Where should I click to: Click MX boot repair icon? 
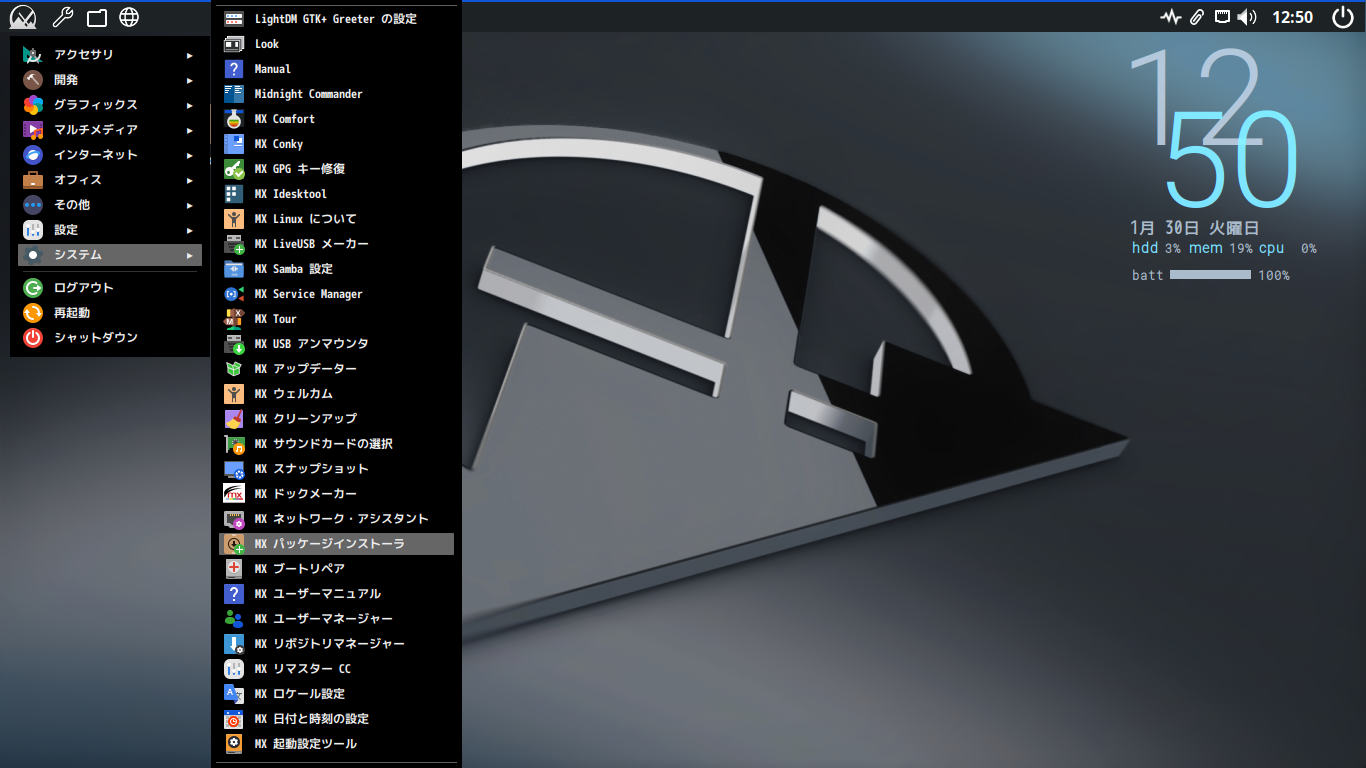tap(234, 569)
